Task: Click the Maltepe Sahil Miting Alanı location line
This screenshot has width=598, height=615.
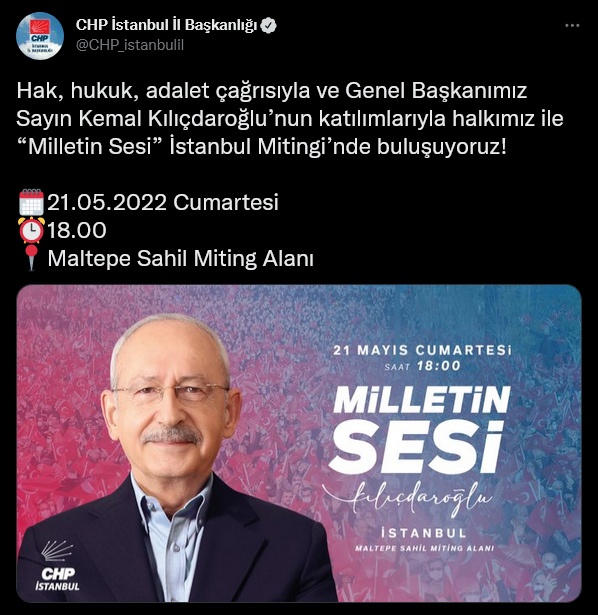Action: pos(180,258)
